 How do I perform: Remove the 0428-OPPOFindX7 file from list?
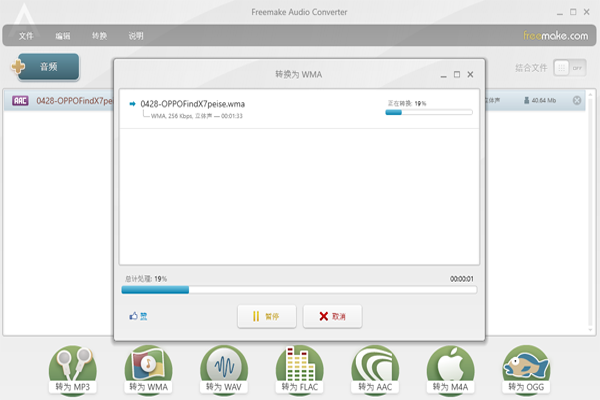[x=577, y=100]
